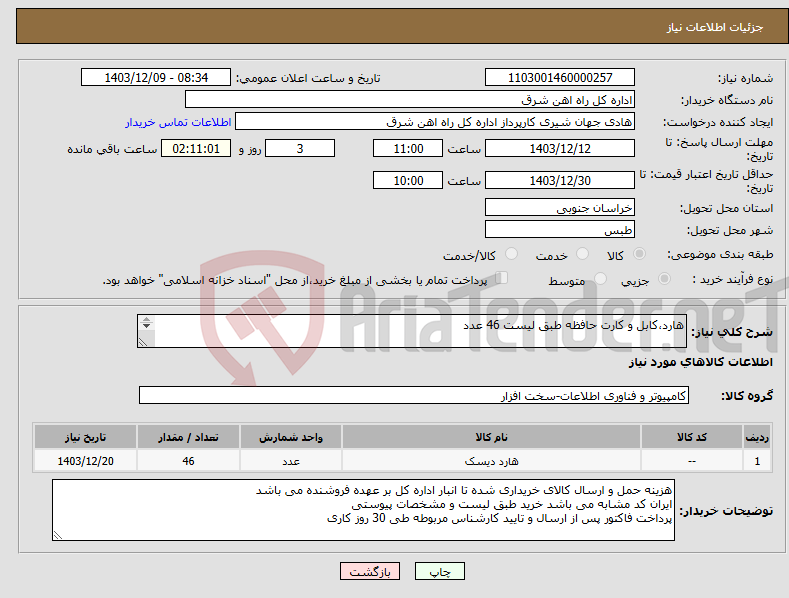Click the deadline time 11:00 field
This screenshot has height=598, width=789.
tap(408, 148)
